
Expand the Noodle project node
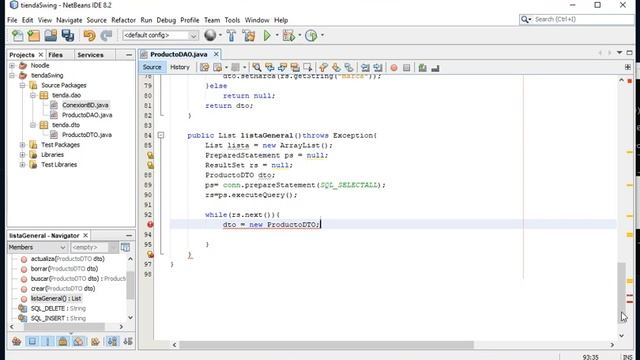[12, 65]
